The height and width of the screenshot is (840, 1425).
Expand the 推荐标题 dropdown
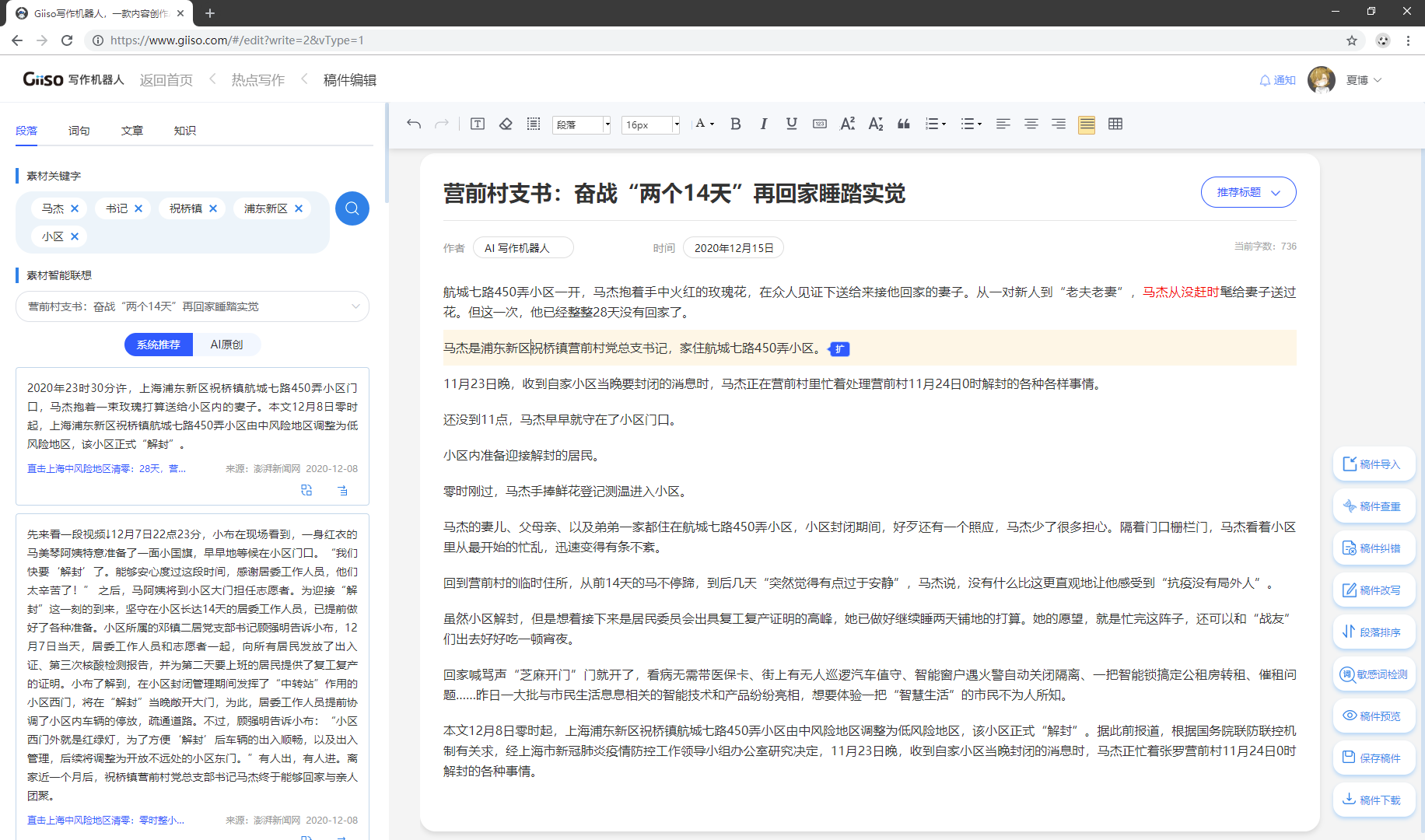click(x=1248, y=192)
